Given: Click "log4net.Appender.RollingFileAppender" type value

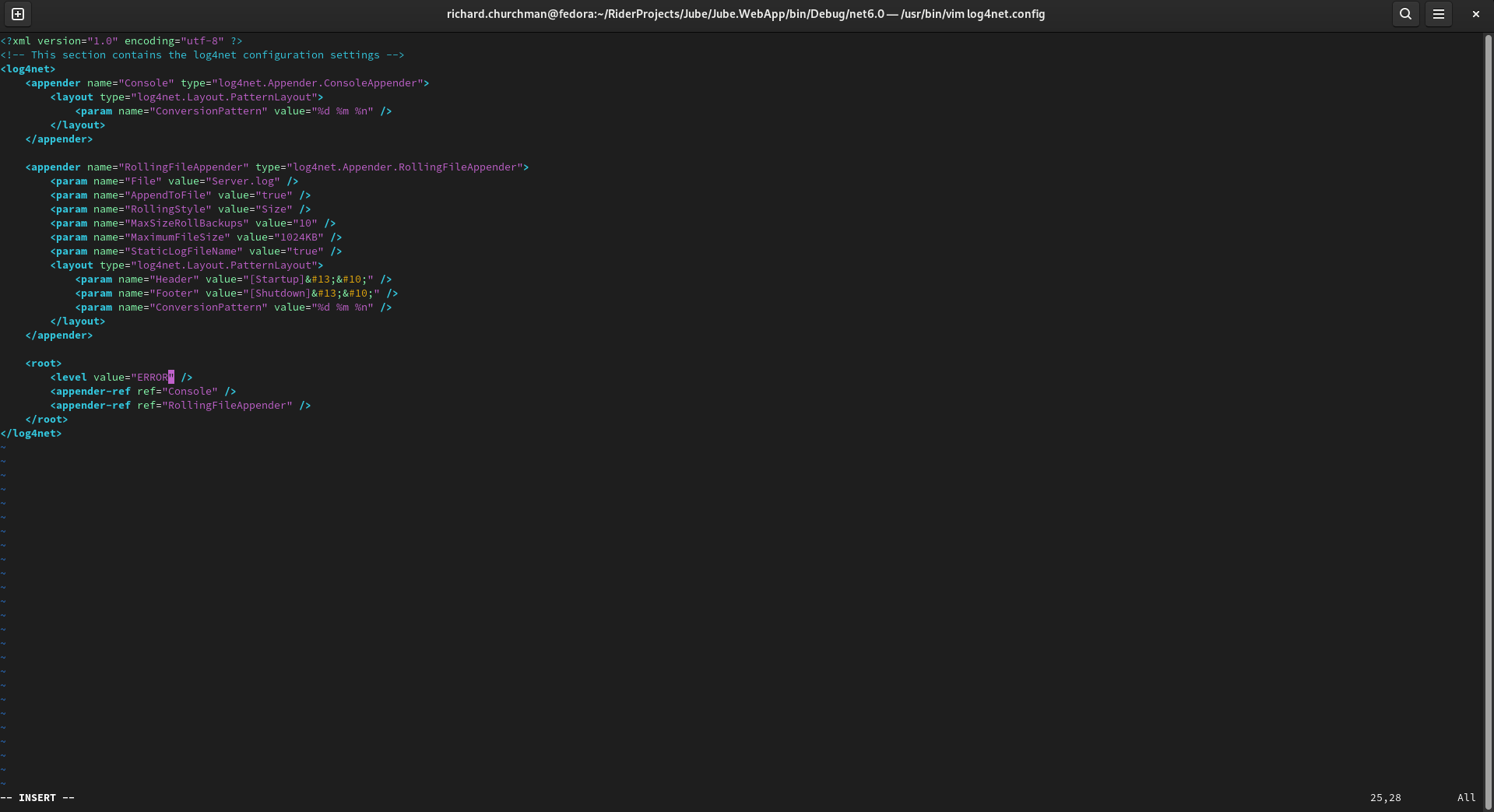Looking at the screenshot, I should [x=405, y=167].
